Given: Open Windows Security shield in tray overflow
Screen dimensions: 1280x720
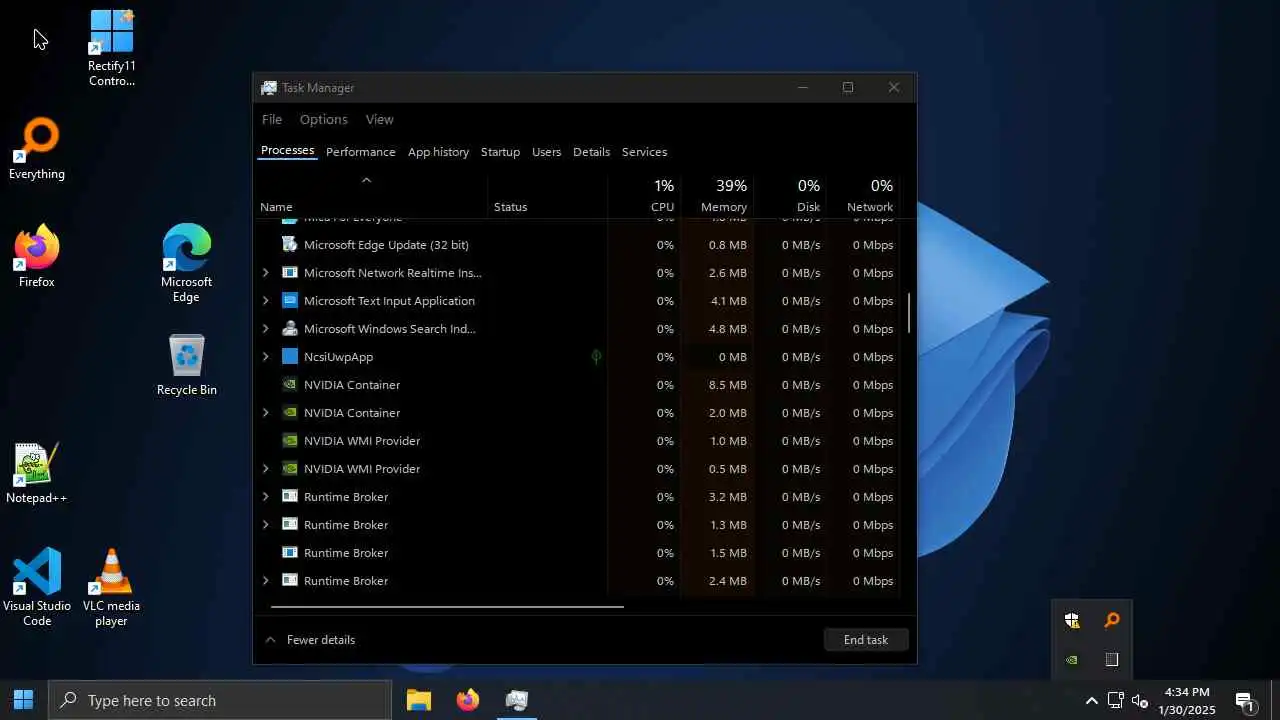Looking at the screenshot, I should click(x=1072, y=621).
